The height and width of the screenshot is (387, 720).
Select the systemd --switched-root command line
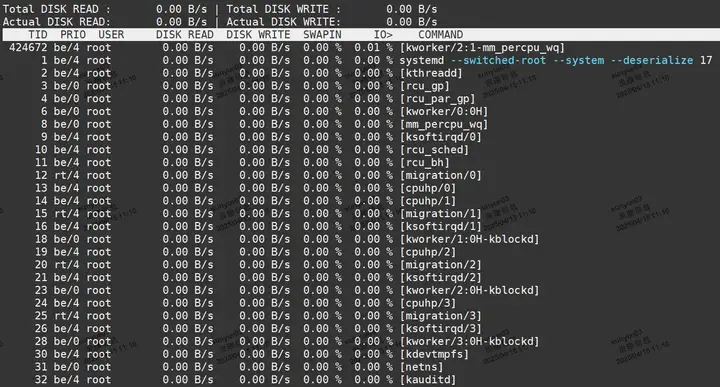[556, 61]
